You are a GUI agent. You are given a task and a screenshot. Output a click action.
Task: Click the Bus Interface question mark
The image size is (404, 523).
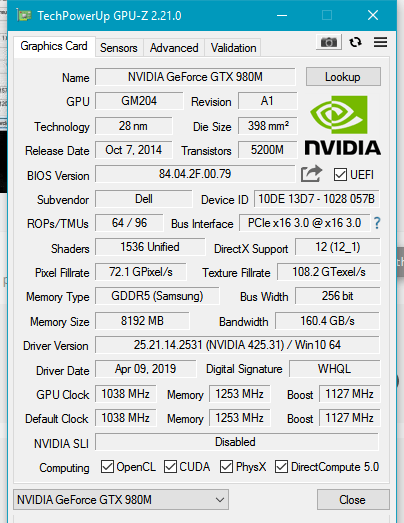point(377,223)
